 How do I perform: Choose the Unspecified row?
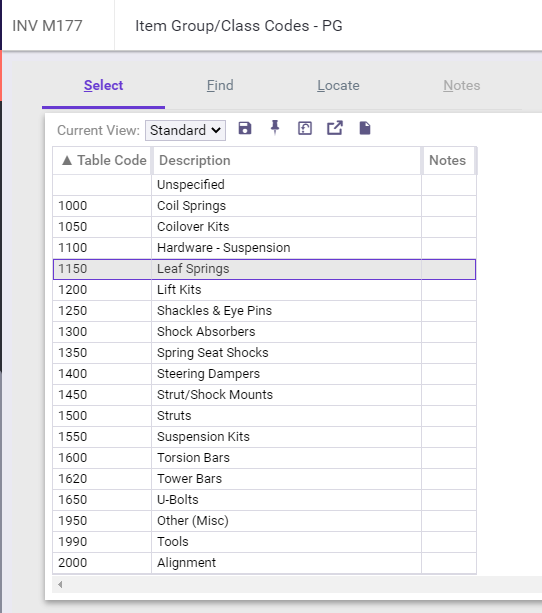pyautogui.click(x=264, y=185)
